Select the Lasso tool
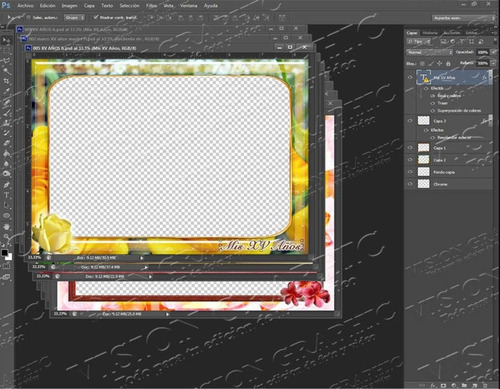Screen dimensions: 500x389 pyautogui.click(x=6, y=61)
